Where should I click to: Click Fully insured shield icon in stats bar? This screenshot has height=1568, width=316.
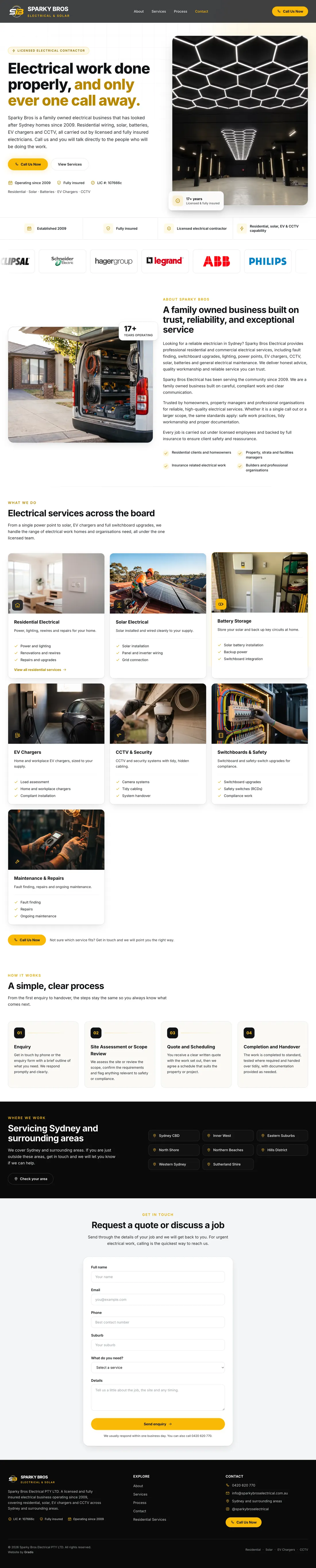tap(108, 228)
